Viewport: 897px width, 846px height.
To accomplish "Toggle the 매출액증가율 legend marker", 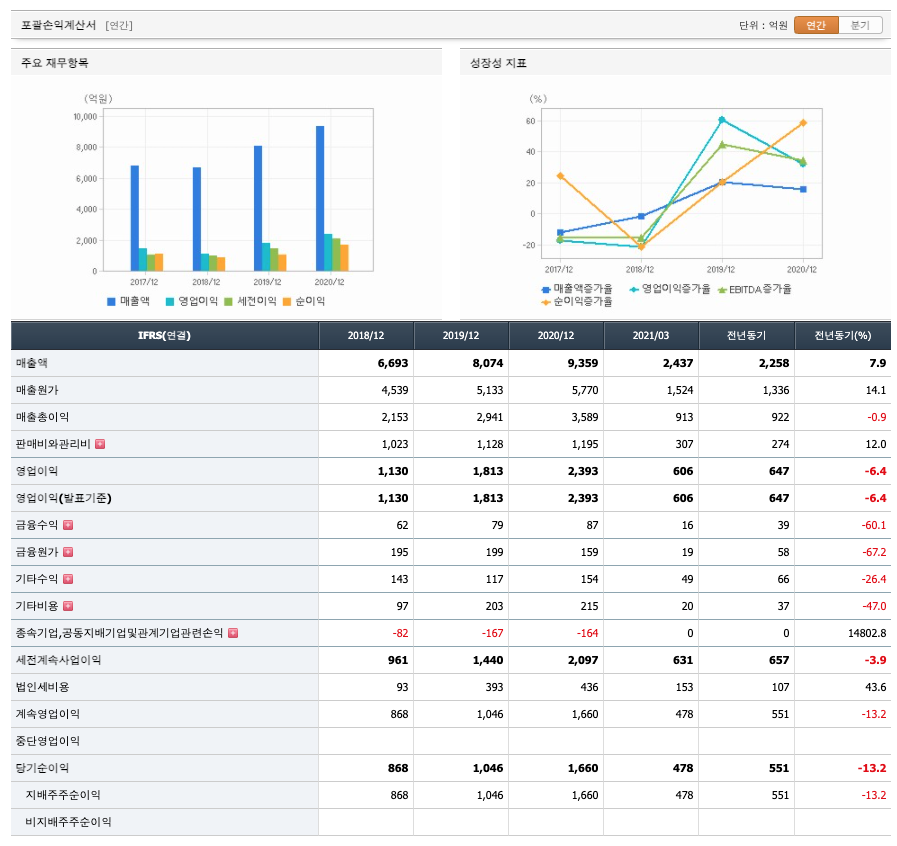I will 546,289.
